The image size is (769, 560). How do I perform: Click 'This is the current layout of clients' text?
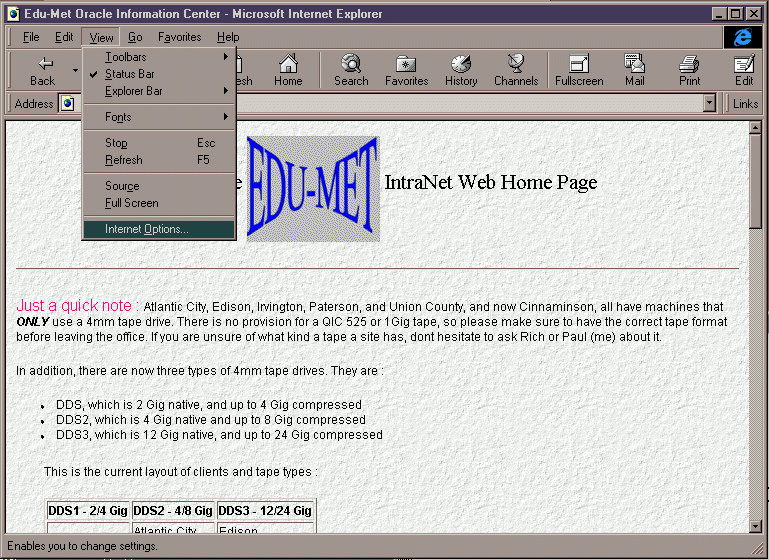tap(180, 472)
